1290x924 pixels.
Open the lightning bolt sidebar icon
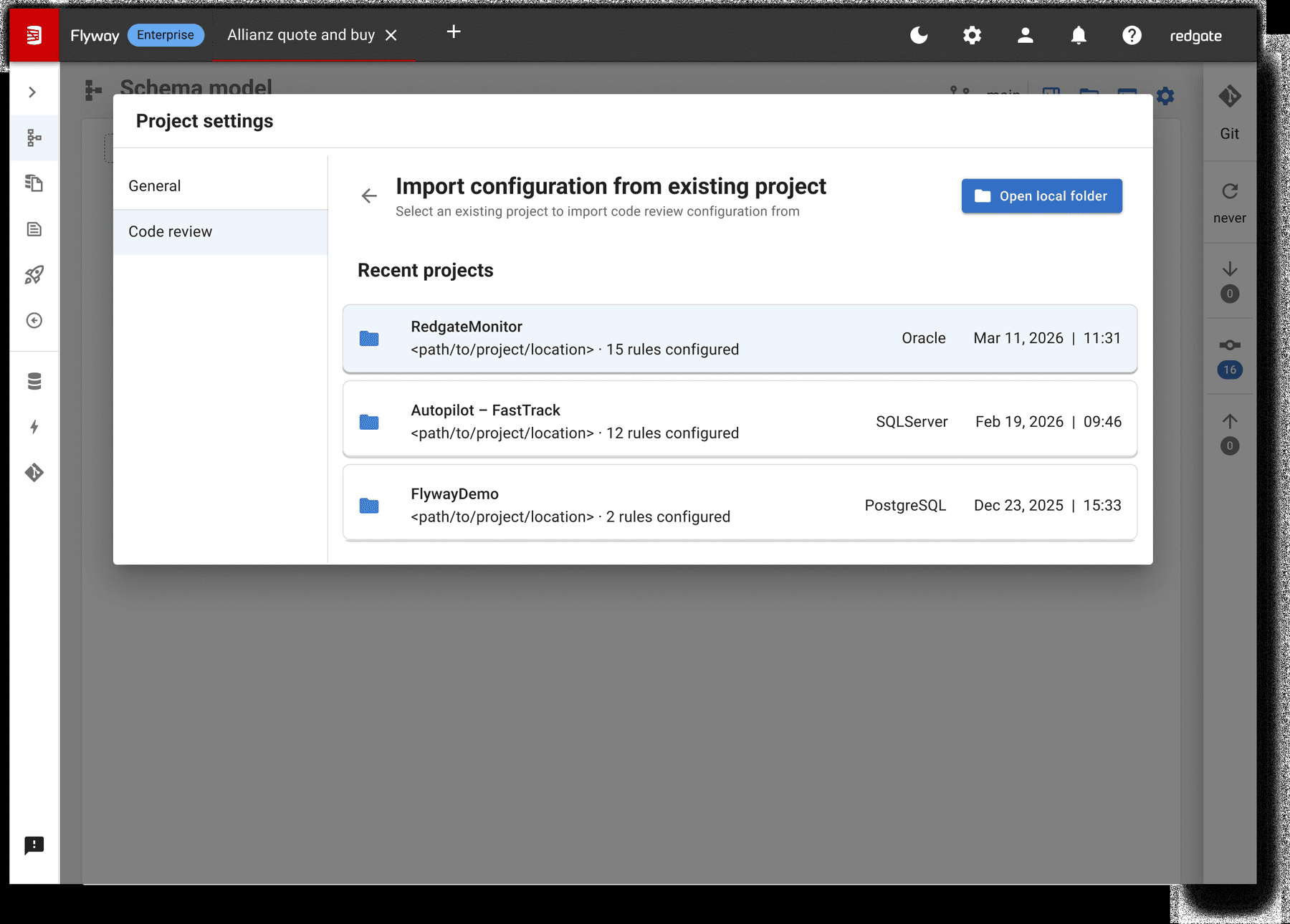[x=34, y=427]
